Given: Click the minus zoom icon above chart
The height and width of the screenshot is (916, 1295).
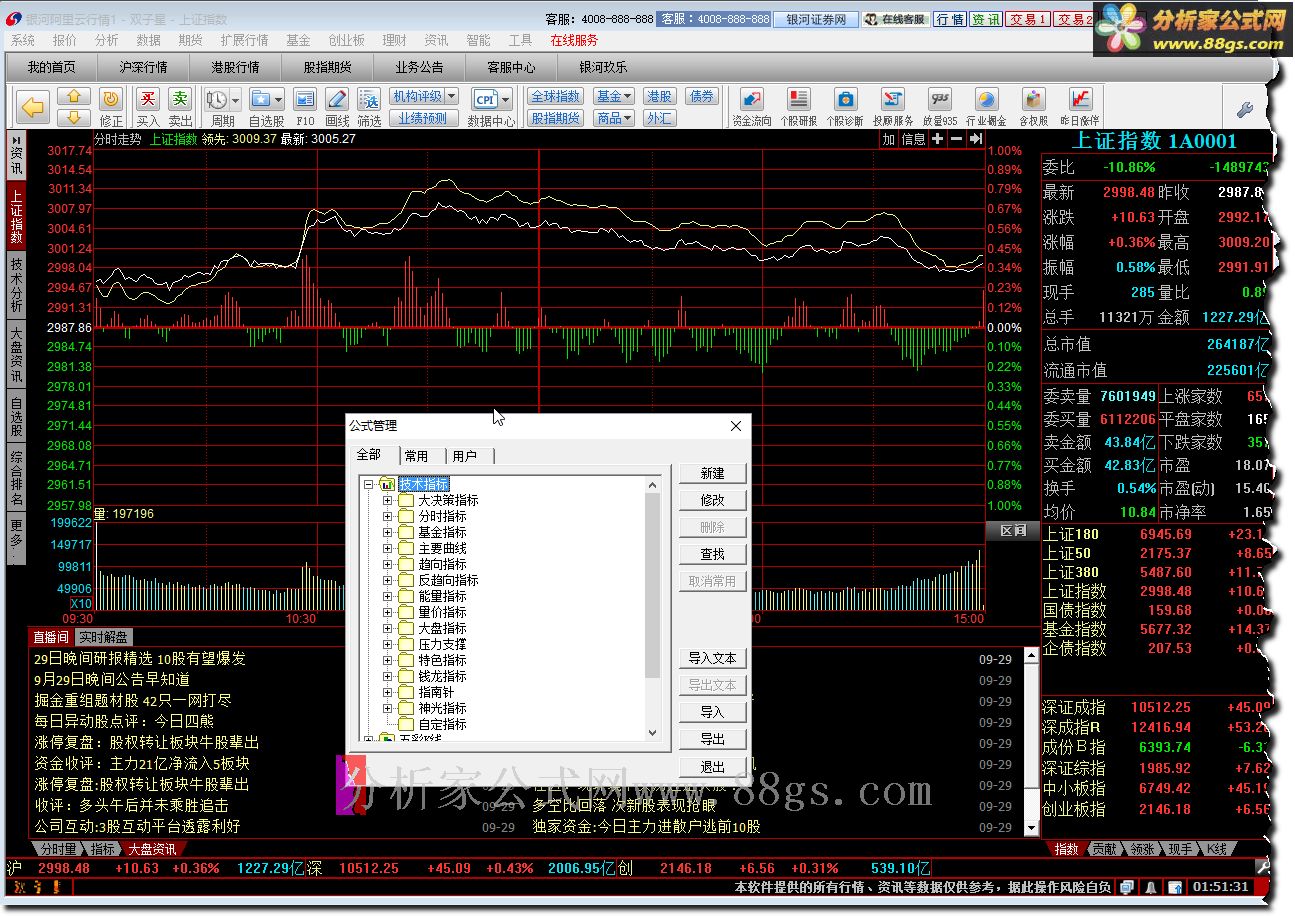Looking at the screenshot, I should click(957, 140).
